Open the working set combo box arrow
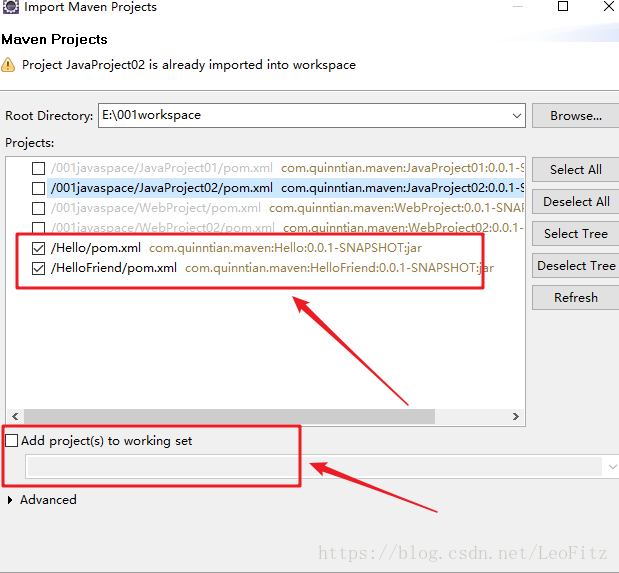Viewport: 619px width, 573px height. [612, 467]
